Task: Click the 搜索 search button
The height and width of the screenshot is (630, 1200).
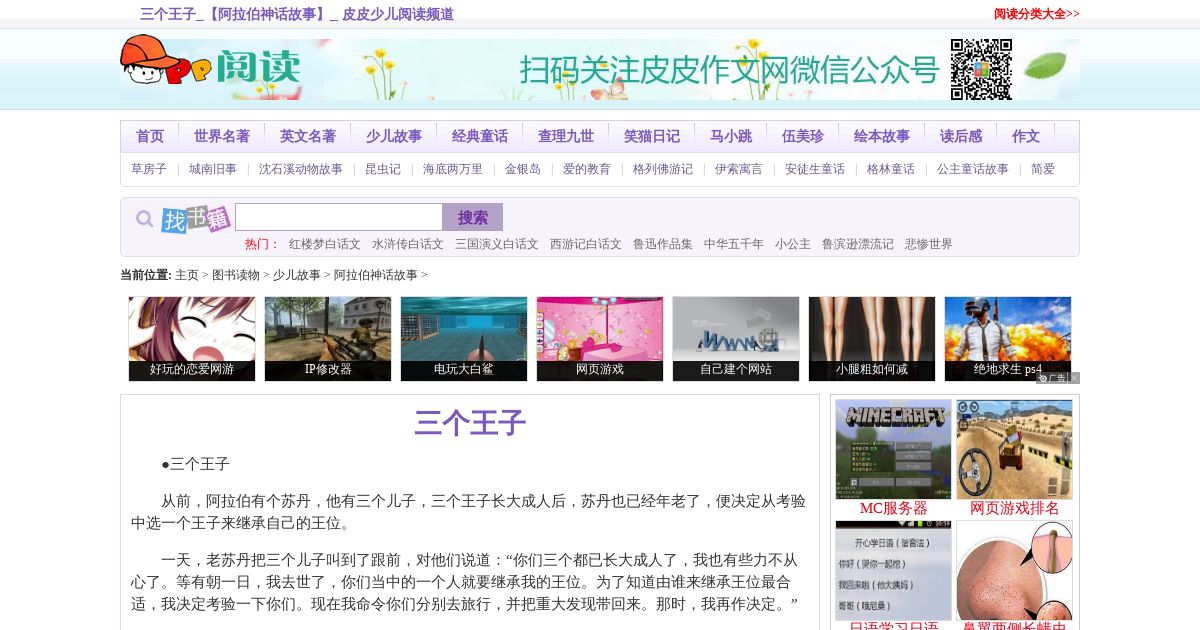Action: 473,217
